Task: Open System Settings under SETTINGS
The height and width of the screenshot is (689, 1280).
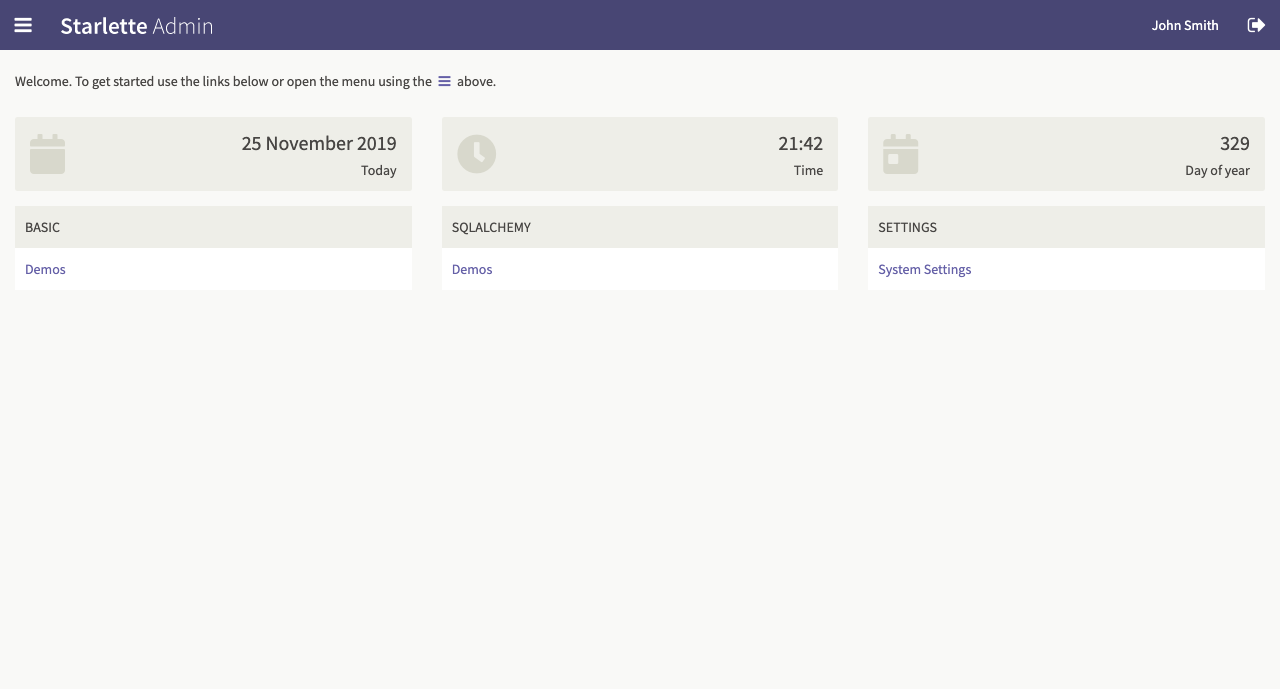Action: point(924,269)
